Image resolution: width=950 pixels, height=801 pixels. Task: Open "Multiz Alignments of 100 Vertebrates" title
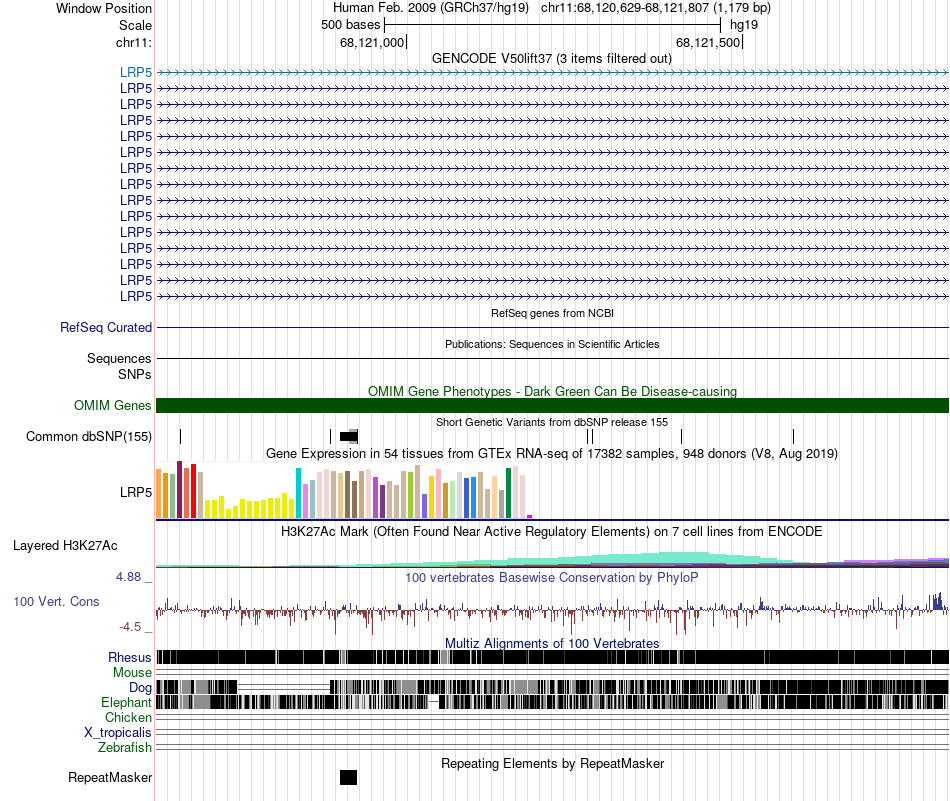[x=552, y=643]
